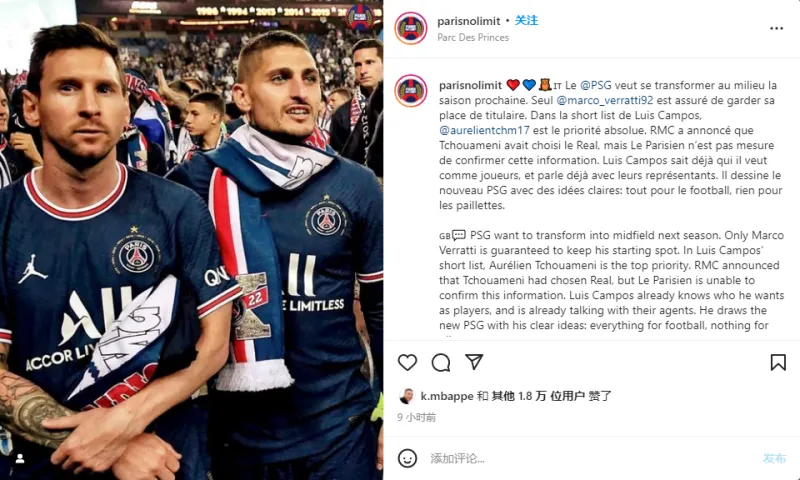Image resolution: width=800 pixels, height=480 pixels.
Task: Like the post with the heart icon
Action: click(407, 363)
